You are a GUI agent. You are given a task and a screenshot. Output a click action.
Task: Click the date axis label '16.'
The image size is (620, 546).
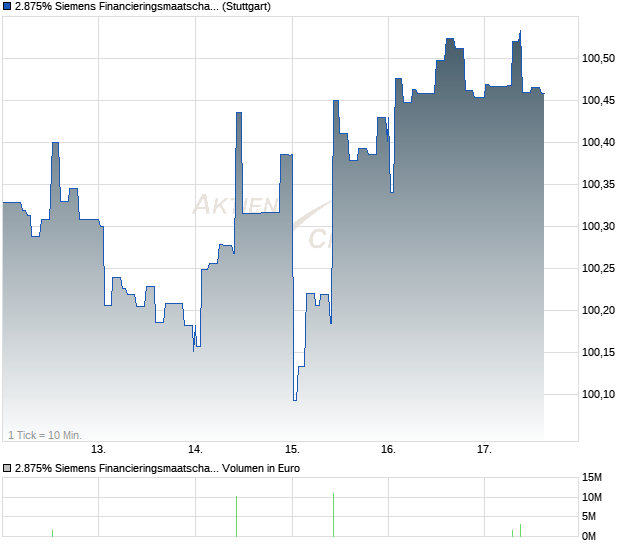click(x=388, y=450)
